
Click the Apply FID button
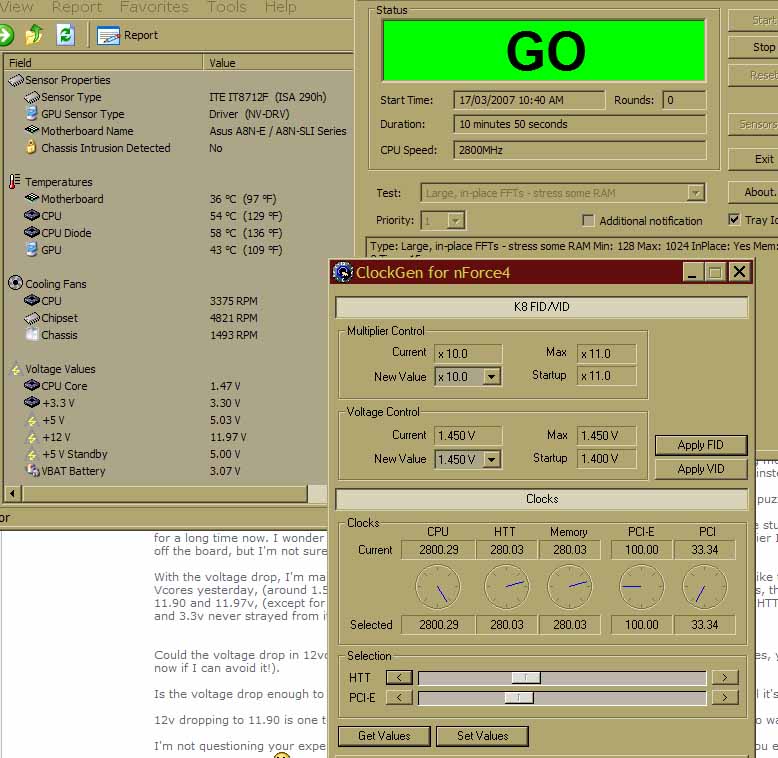point(700,445)
